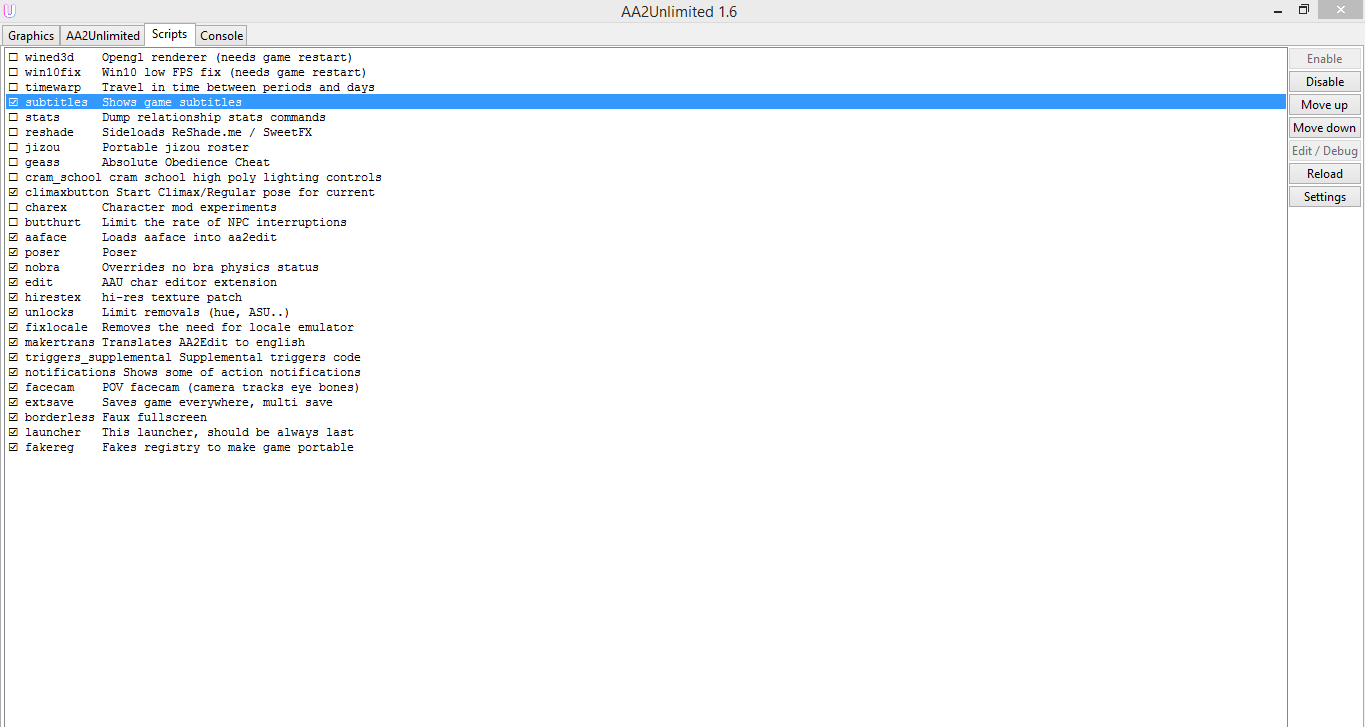Screen dimensions: 1365x727
Task: Uncheck the aaface script checkbox
Action: point(13,237)
